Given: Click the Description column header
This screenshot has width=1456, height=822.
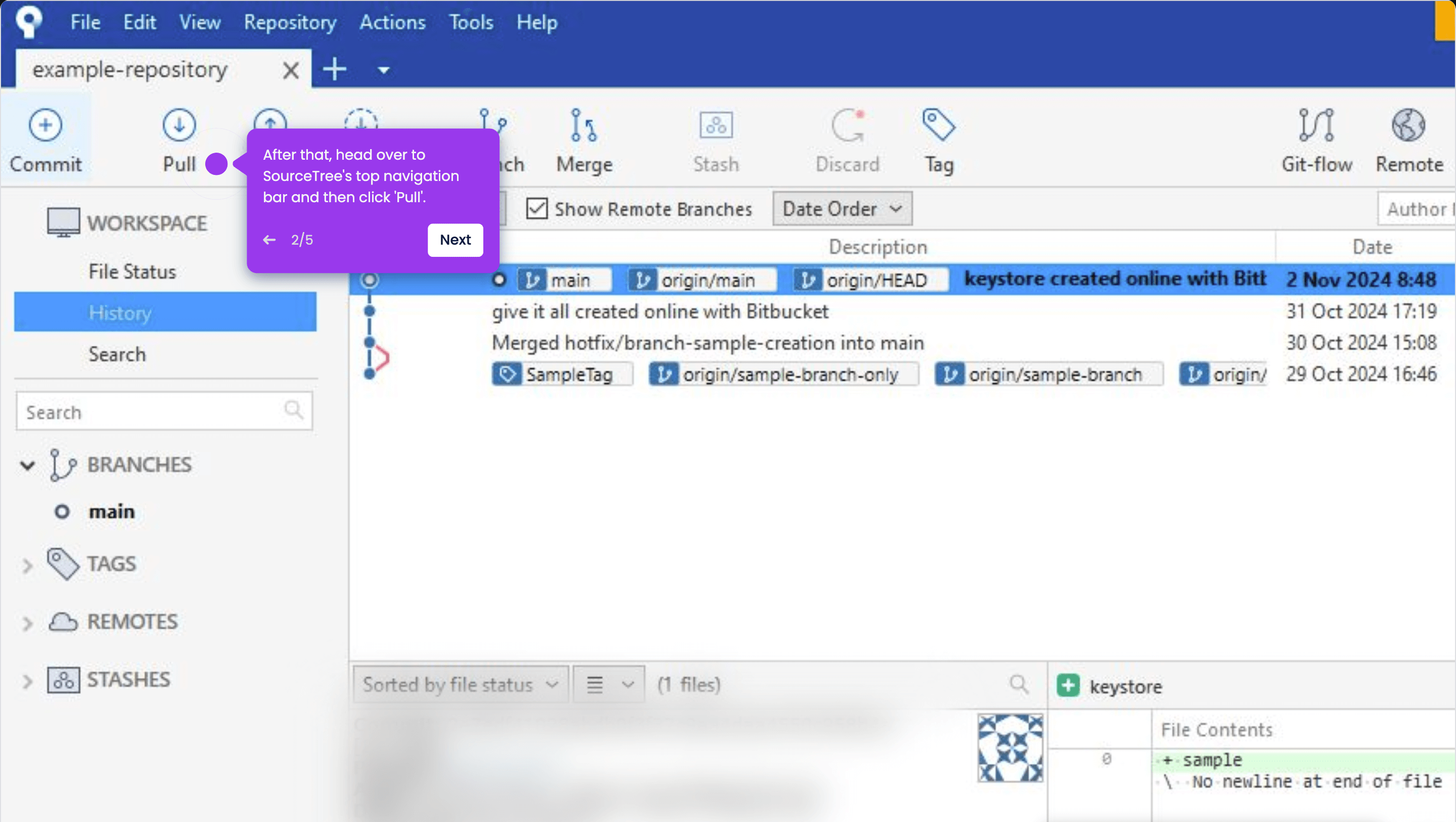Looking at the screenshot, I should pos(878,247).
